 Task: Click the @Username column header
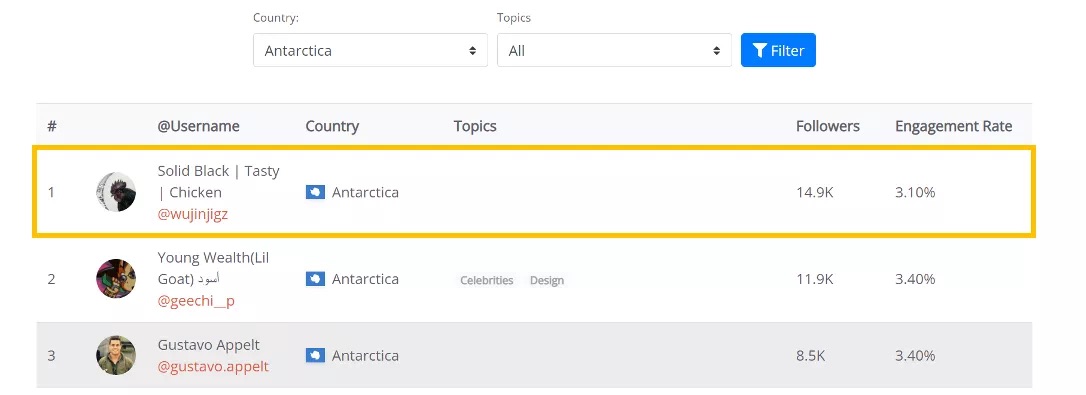coord(199,126)
